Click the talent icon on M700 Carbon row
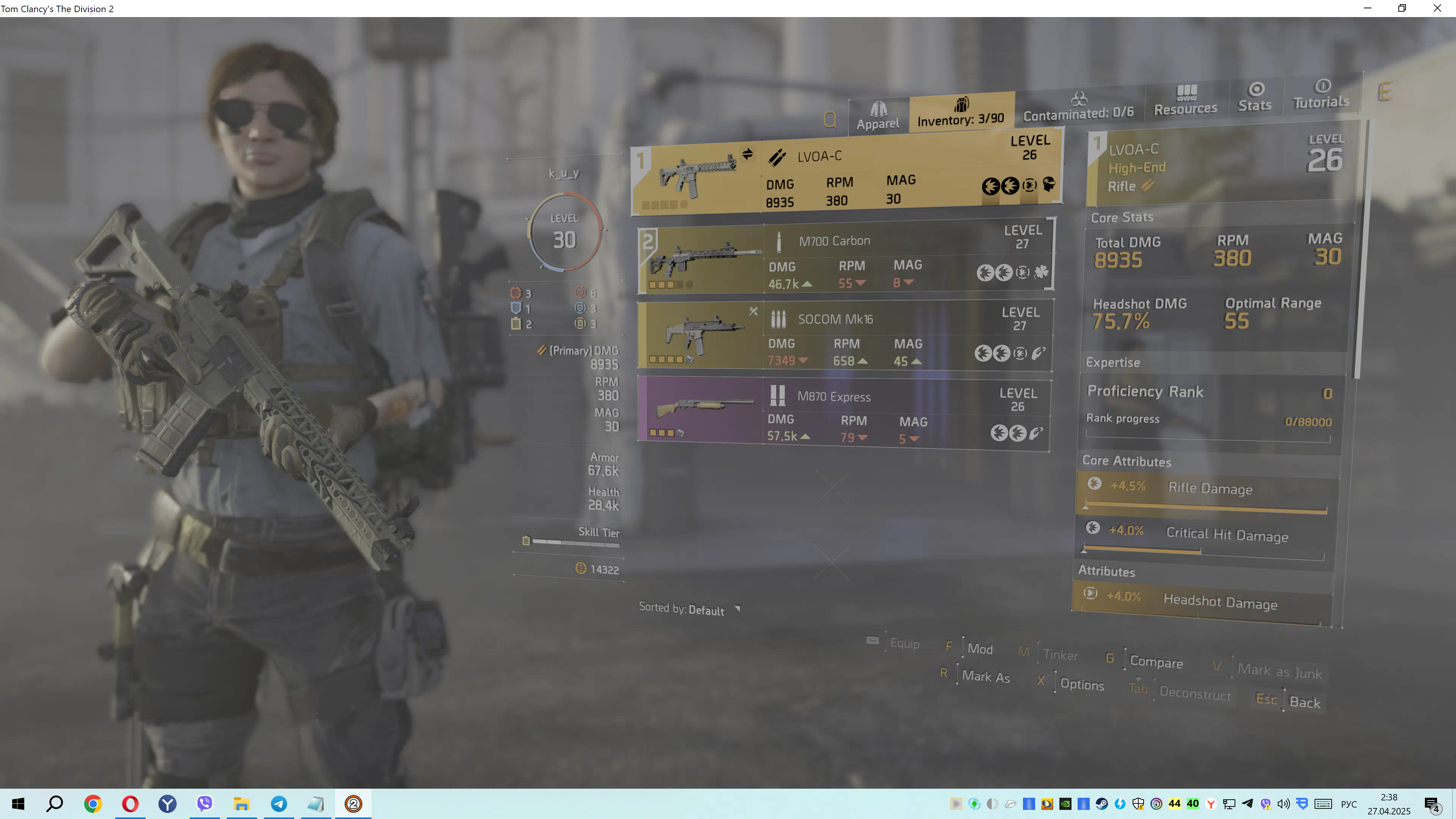This screenshot has height=819, width=1456. [x=1041, y=272]
